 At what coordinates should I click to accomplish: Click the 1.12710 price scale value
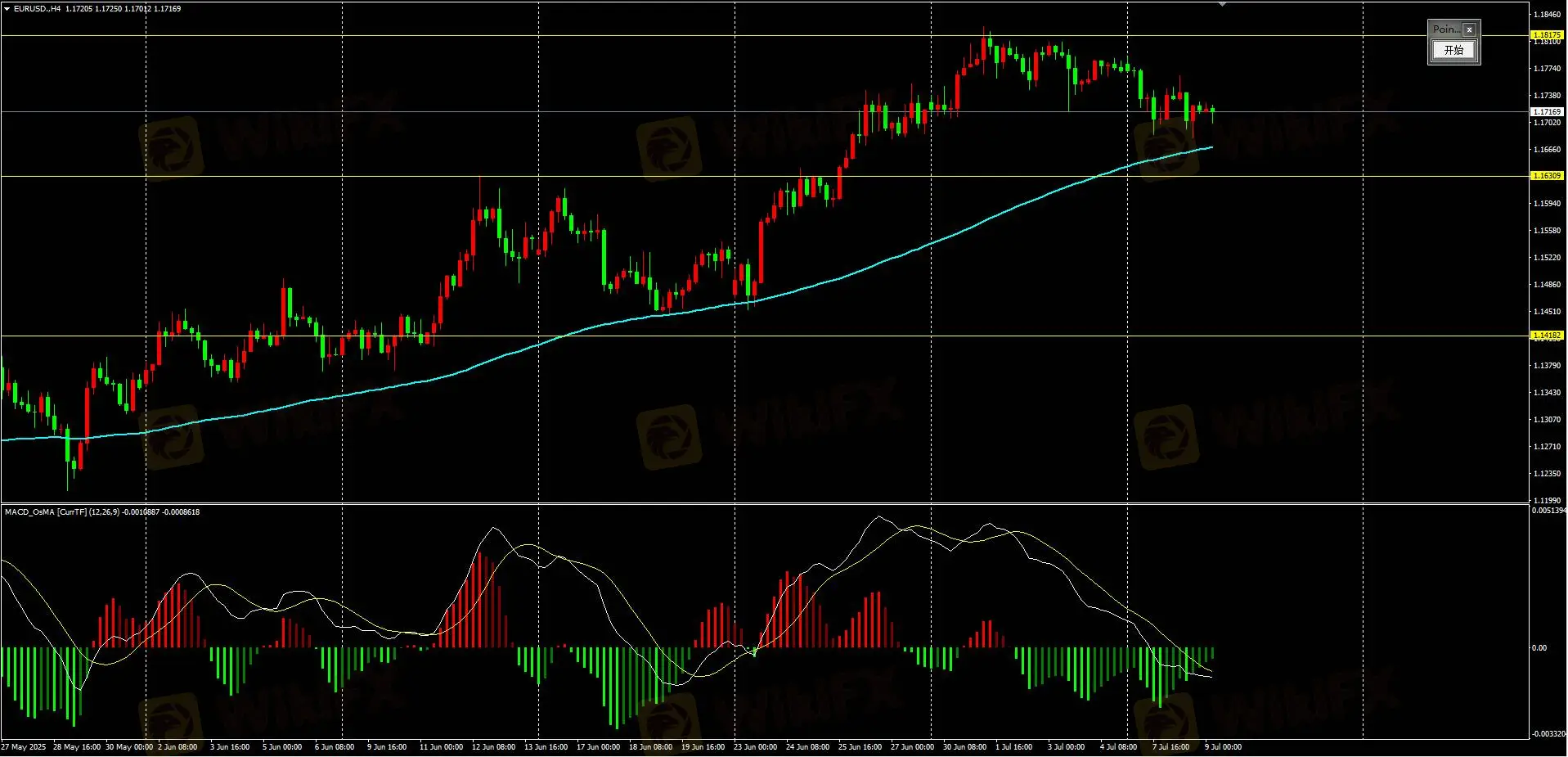[1547, 447]
